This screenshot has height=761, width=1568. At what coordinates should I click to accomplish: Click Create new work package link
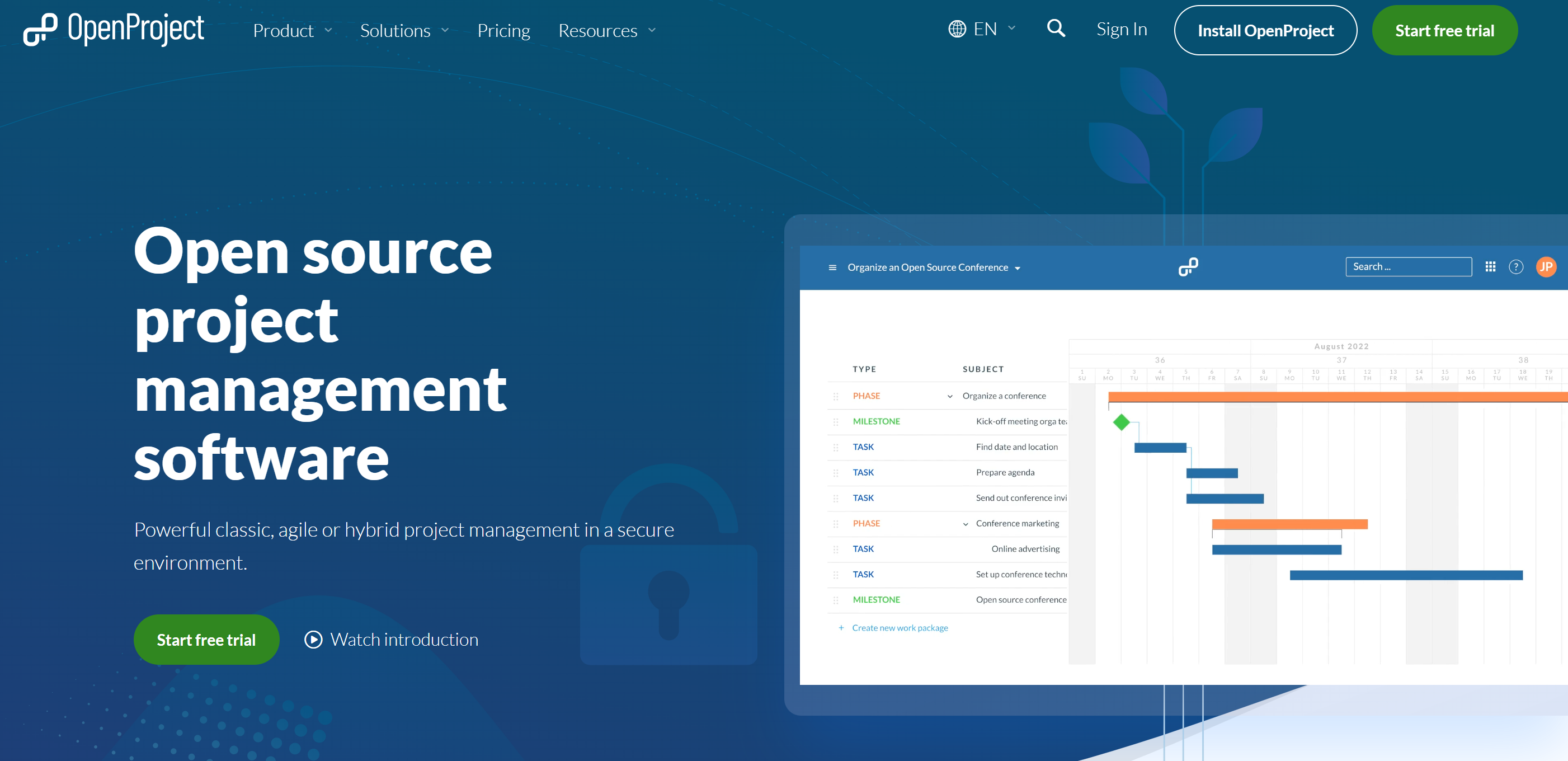(900, 628)
